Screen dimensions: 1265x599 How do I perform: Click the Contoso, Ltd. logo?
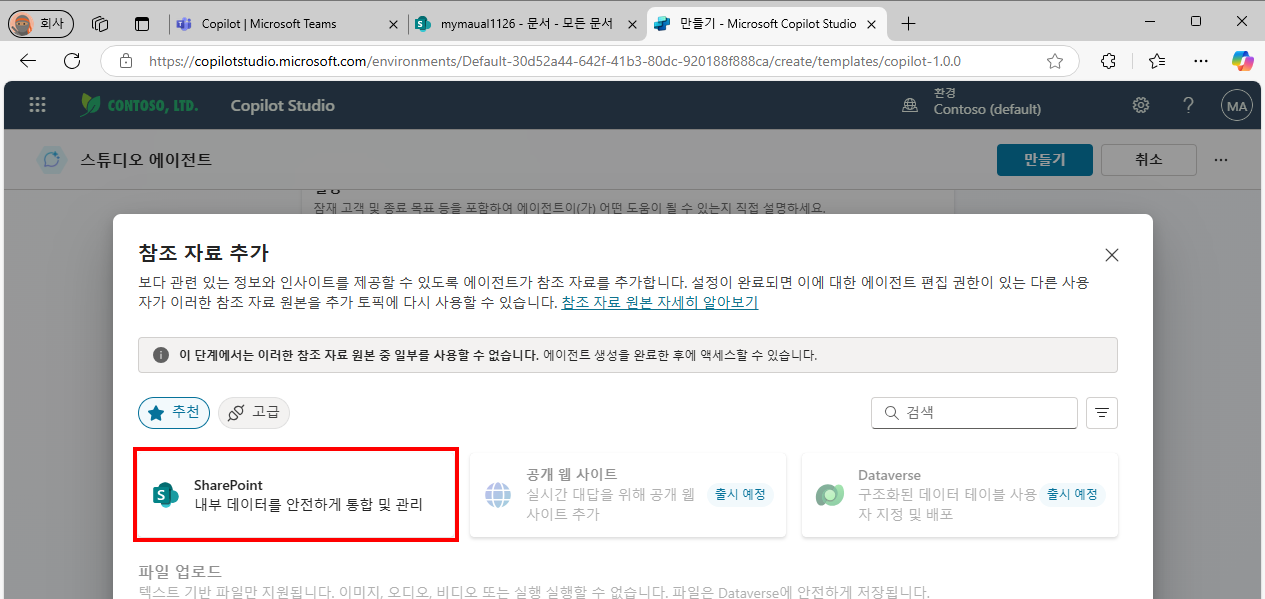(x=137, y=105)
